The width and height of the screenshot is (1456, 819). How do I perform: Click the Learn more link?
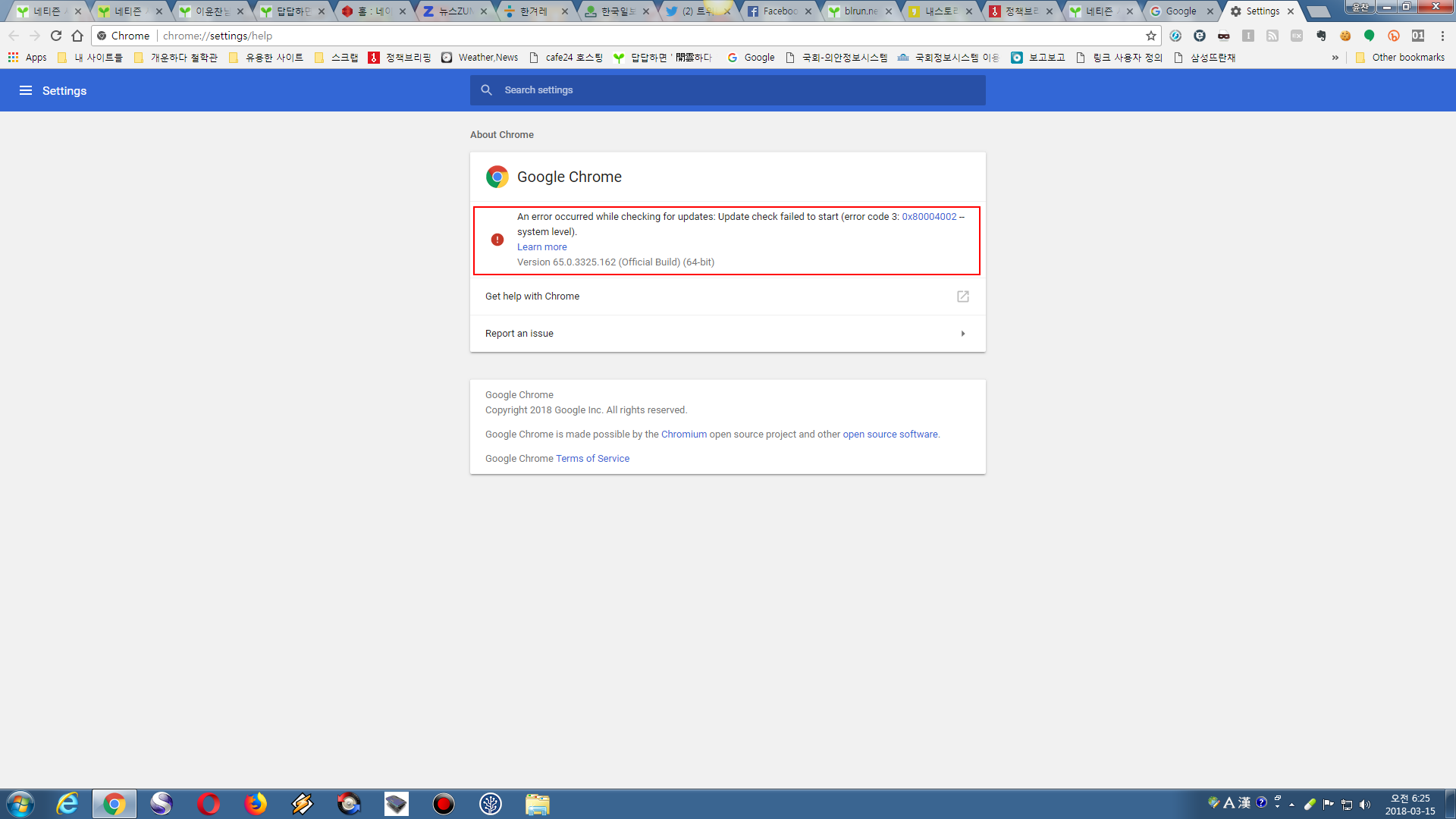click(x=541, y=247)
